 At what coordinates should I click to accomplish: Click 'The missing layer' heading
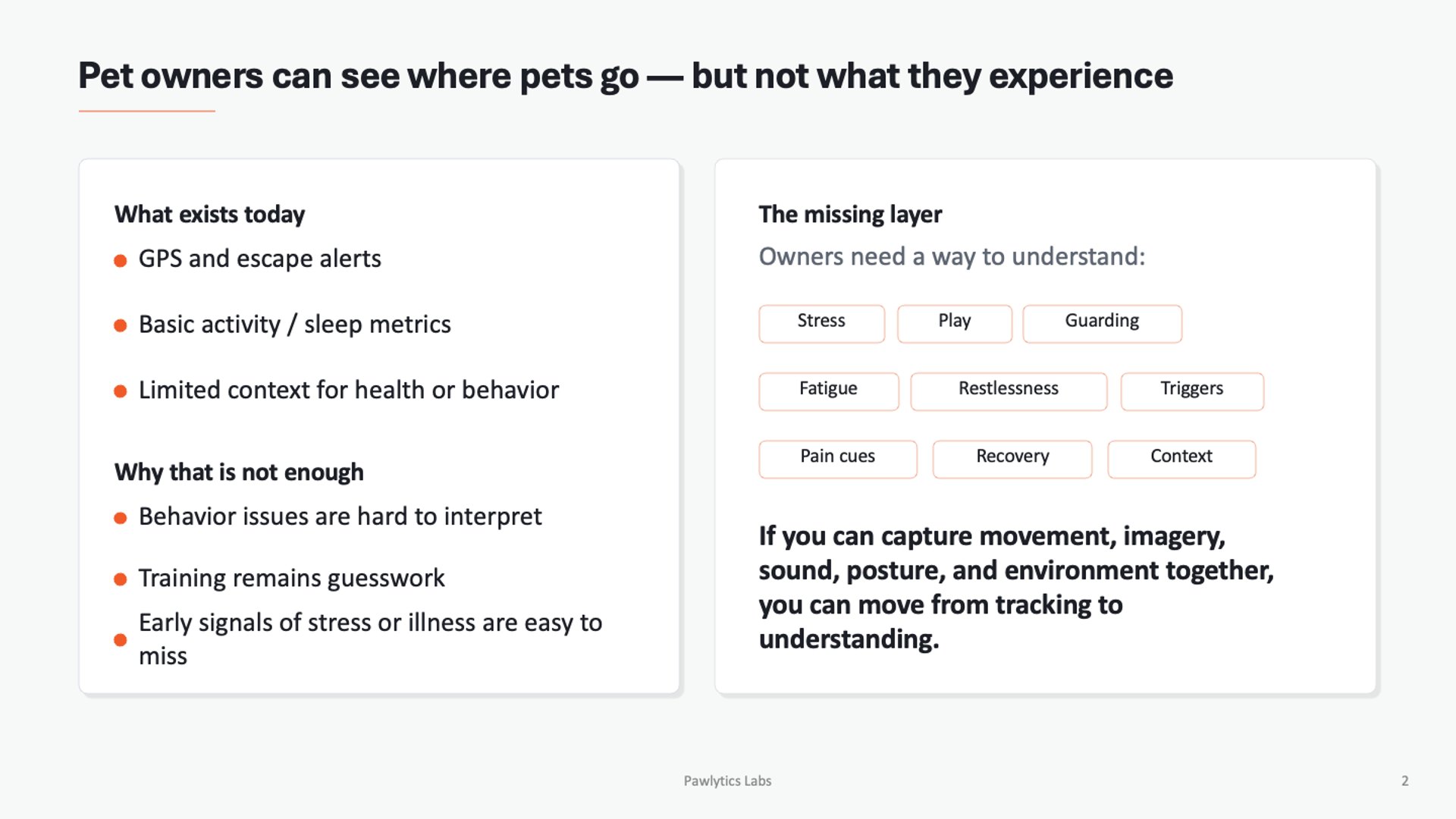tap(850, 215)
